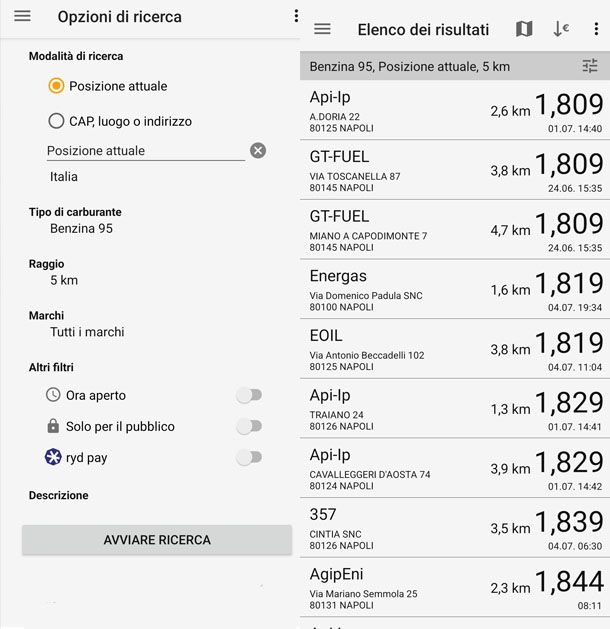Viewport: 610px width, 629px height.
Task: Turn on ryd pay filter
Action: click(x=249, y=457)
